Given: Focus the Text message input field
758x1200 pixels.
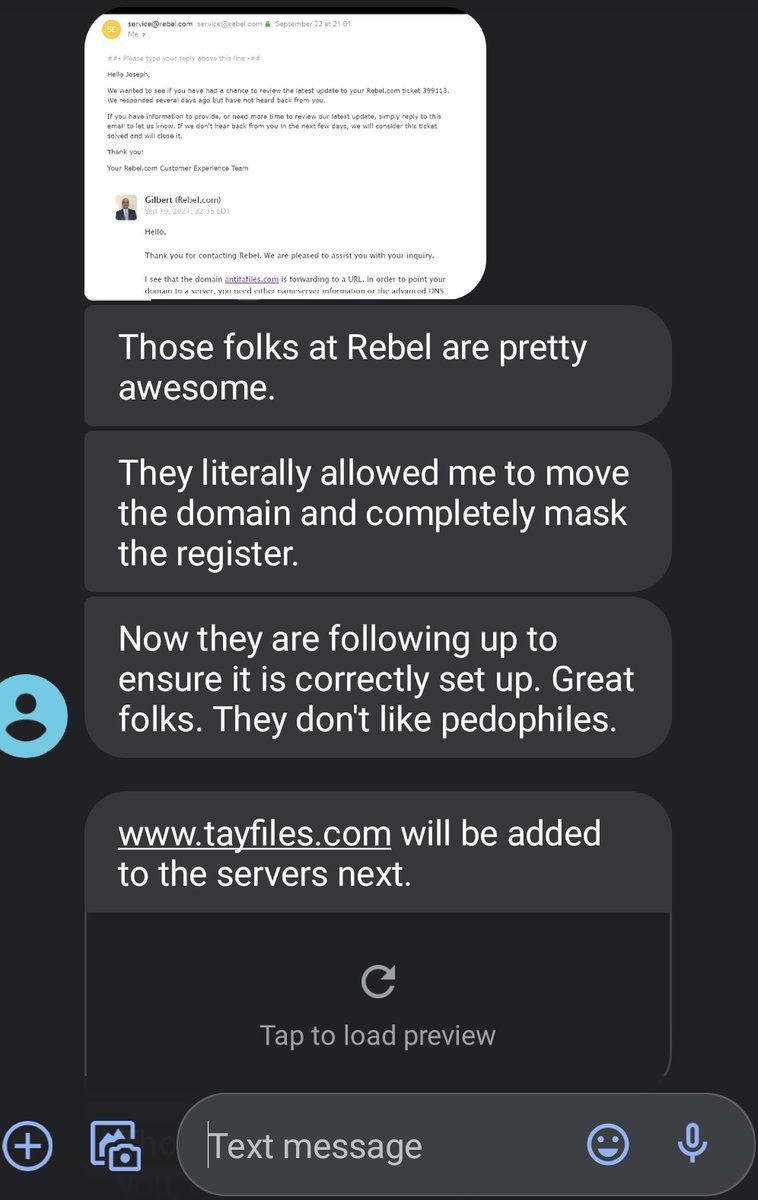Looking at the screenshot, I should click(x=390, y=1146).
